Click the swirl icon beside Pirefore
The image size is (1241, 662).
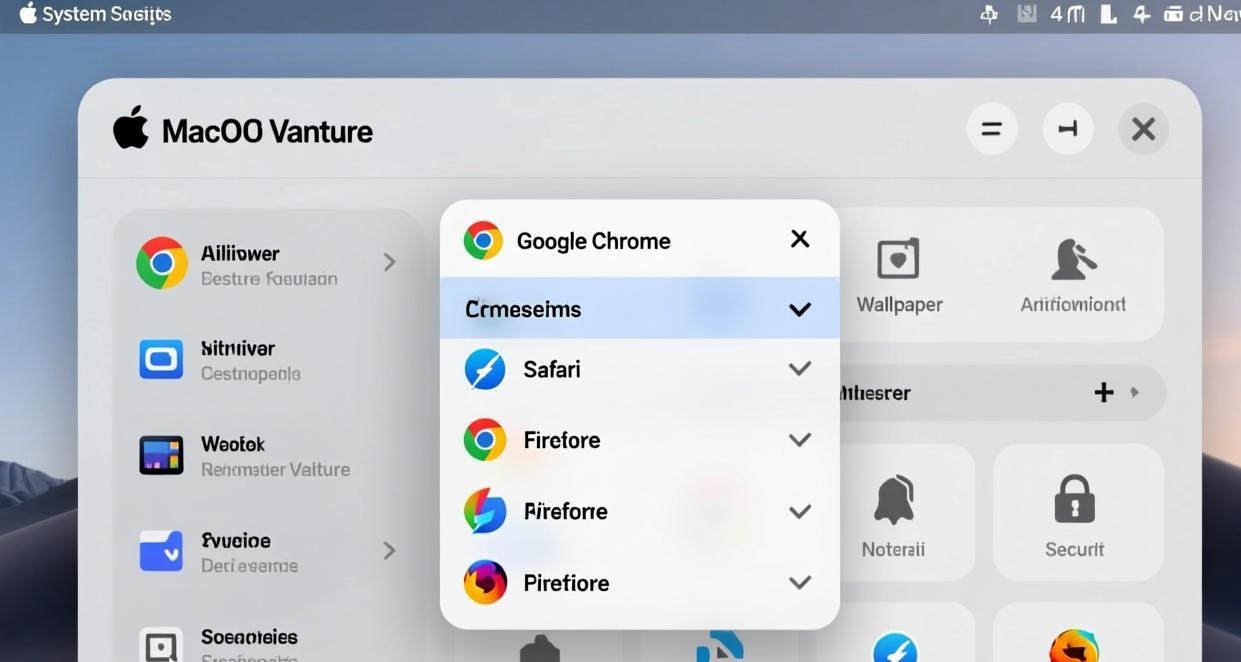click(x=485, y=511)
